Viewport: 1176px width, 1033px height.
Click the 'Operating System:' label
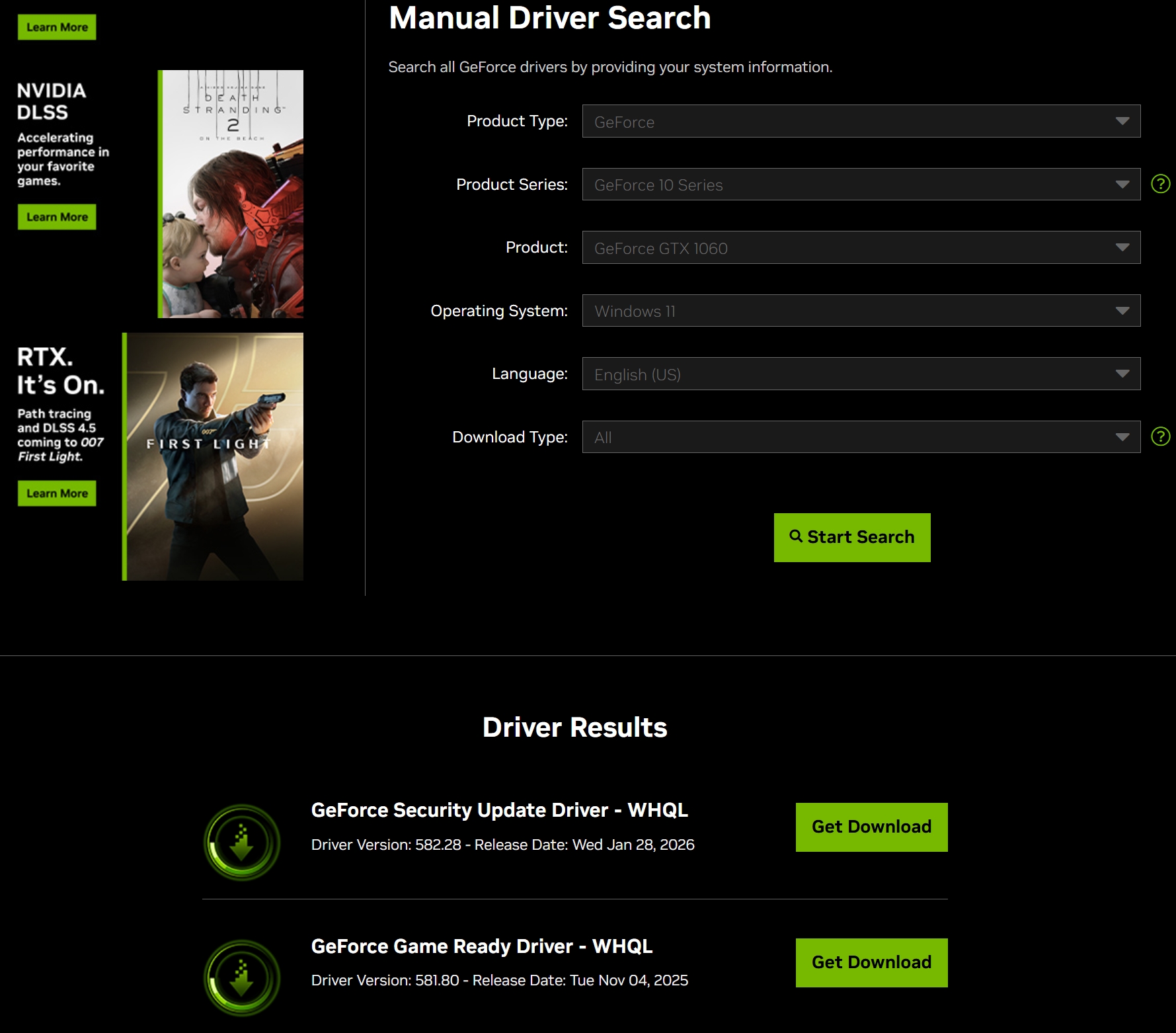coord(499,311)
